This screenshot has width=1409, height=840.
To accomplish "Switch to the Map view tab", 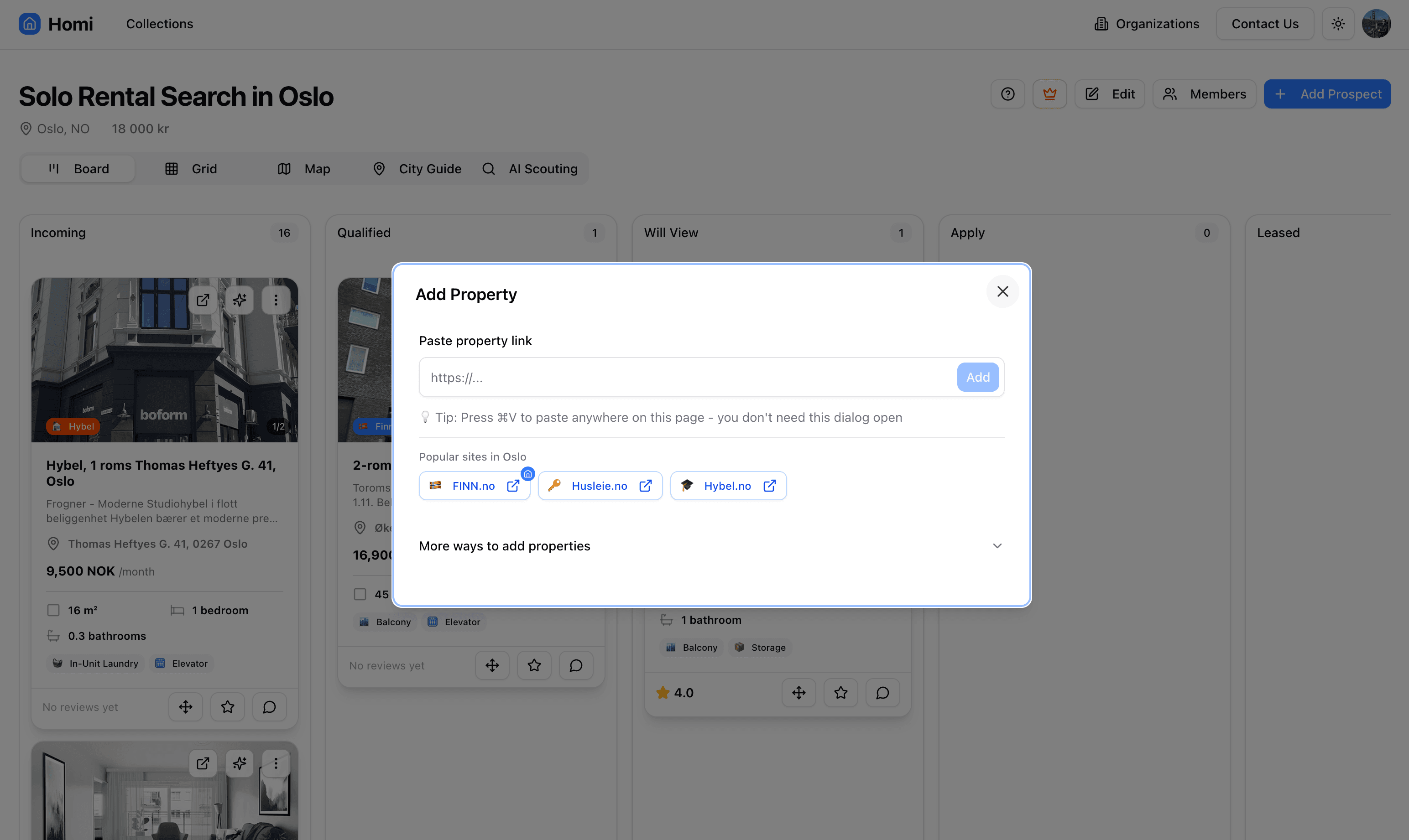I will pyautogui.click(x=304, y=169).
